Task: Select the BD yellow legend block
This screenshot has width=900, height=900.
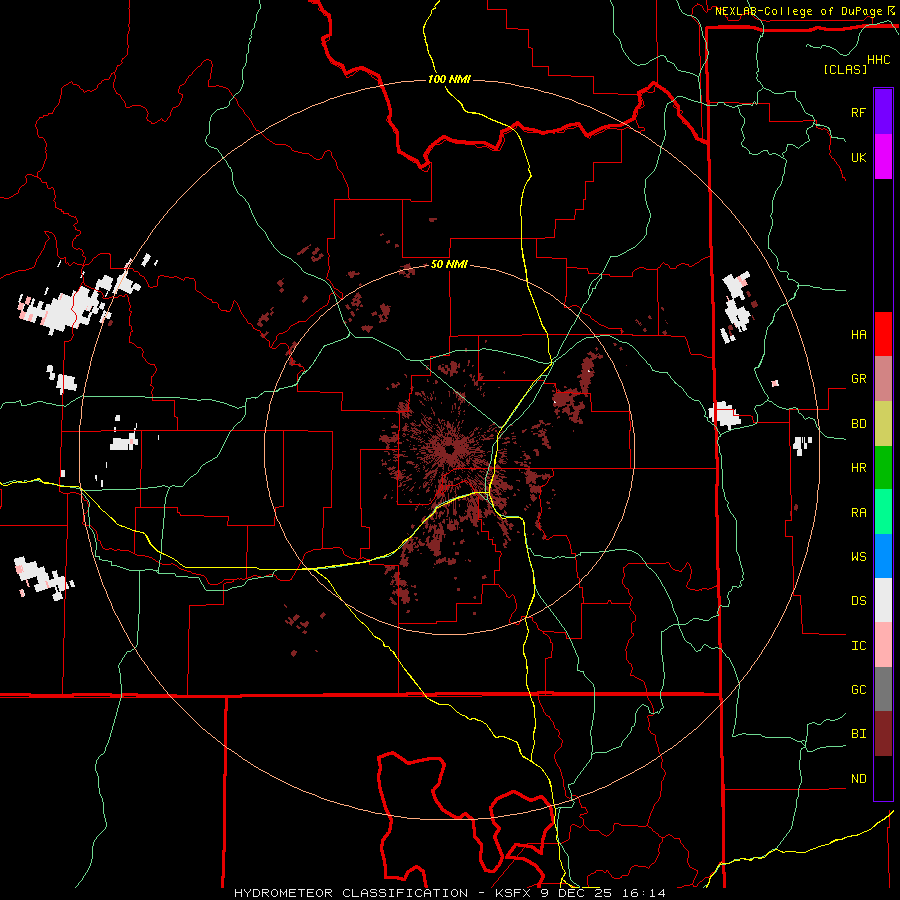Action: (883, 424)
